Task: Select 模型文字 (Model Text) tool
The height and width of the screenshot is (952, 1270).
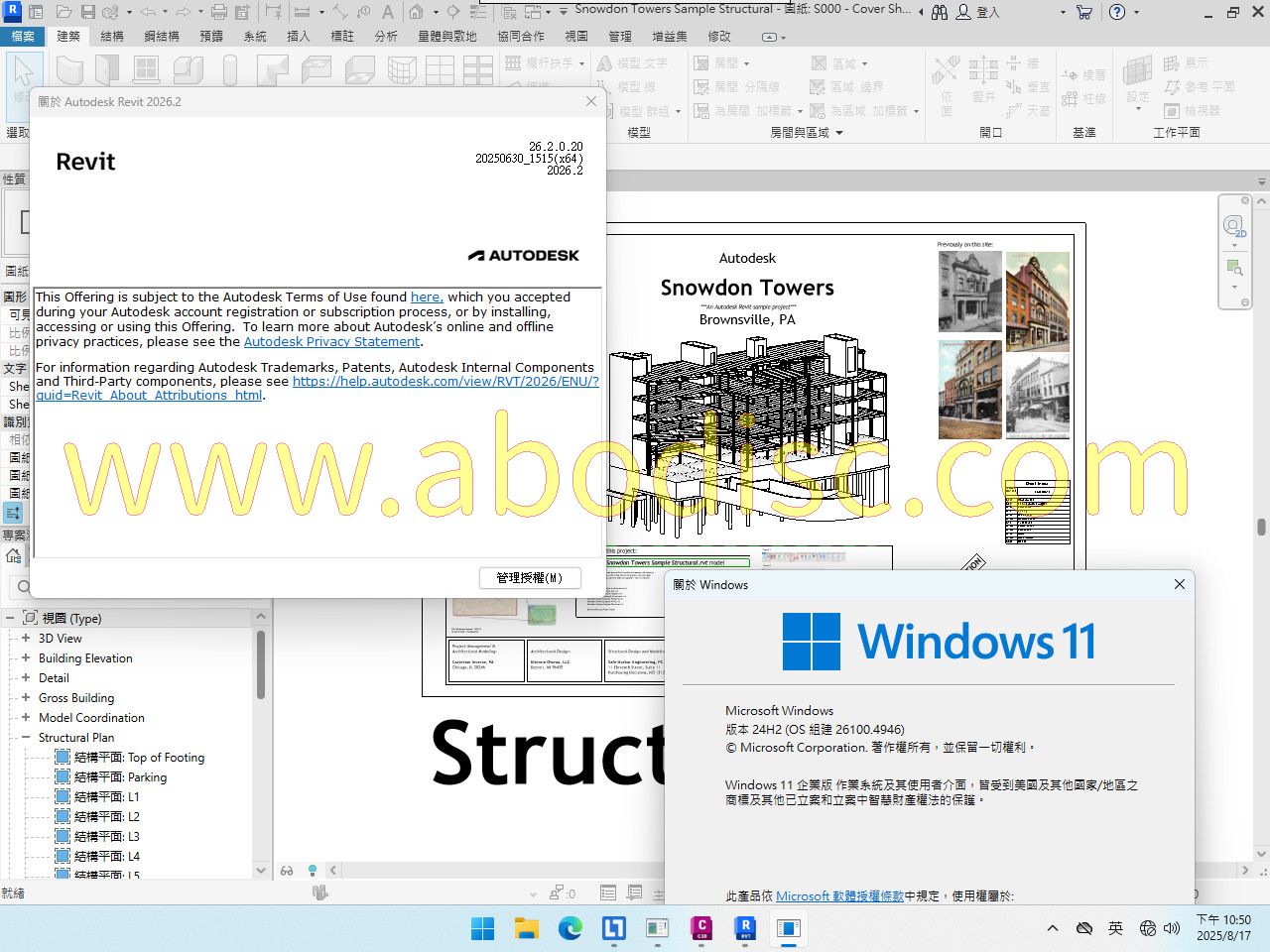Action: [x=632, y=62]
